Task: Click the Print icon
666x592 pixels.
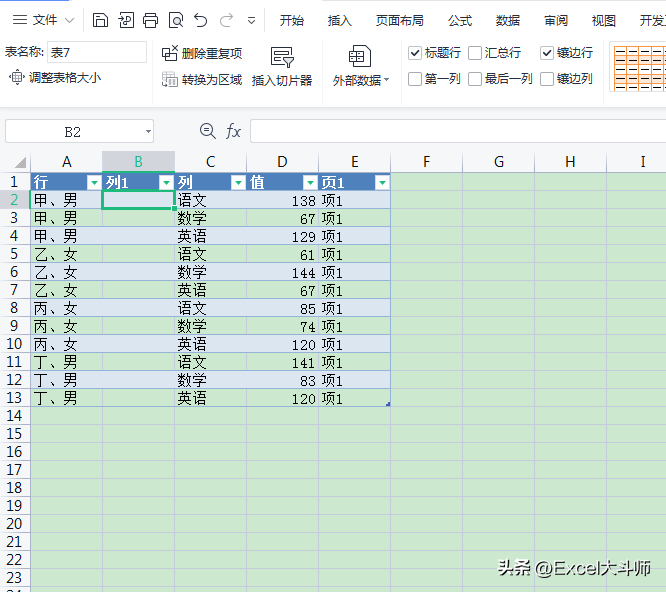Action: point(150,20)
